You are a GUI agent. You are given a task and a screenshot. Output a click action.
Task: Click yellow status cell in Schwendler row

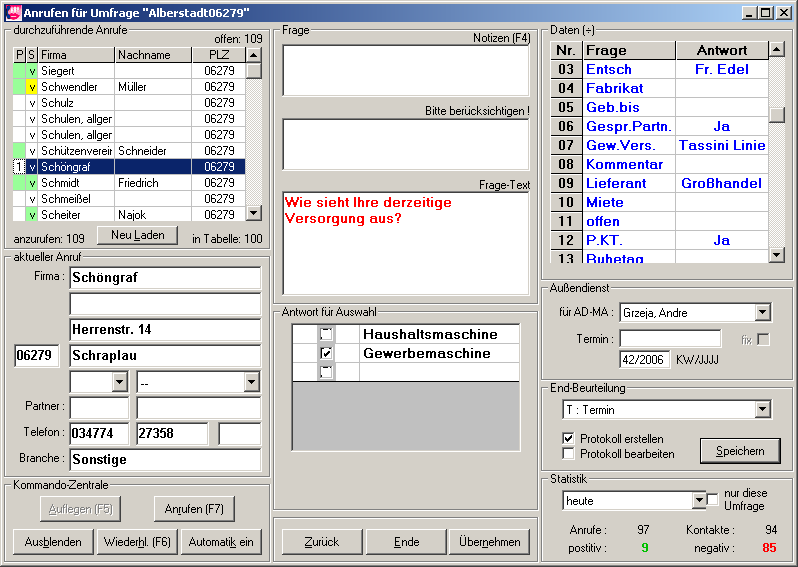click(32, 87)
